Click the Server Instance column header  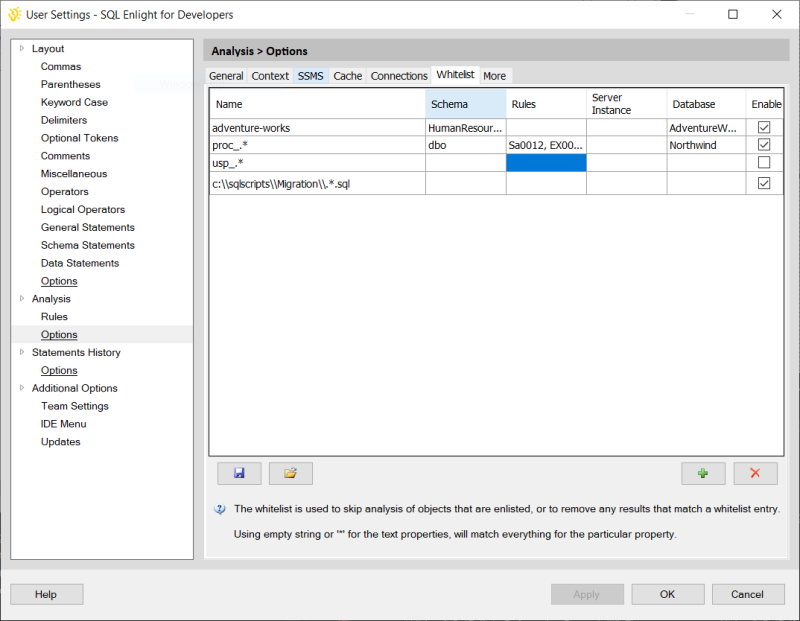pos(627,104)
